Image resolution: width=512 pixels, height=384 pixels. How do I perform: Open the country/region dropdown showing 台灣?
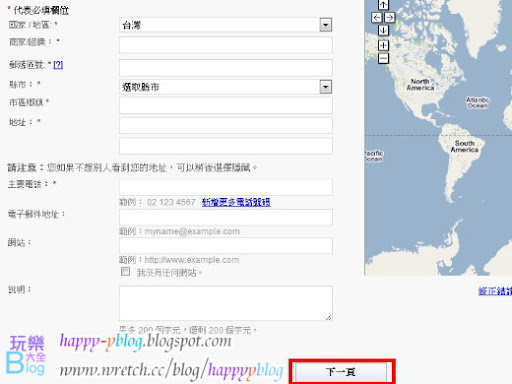point(226,25)
